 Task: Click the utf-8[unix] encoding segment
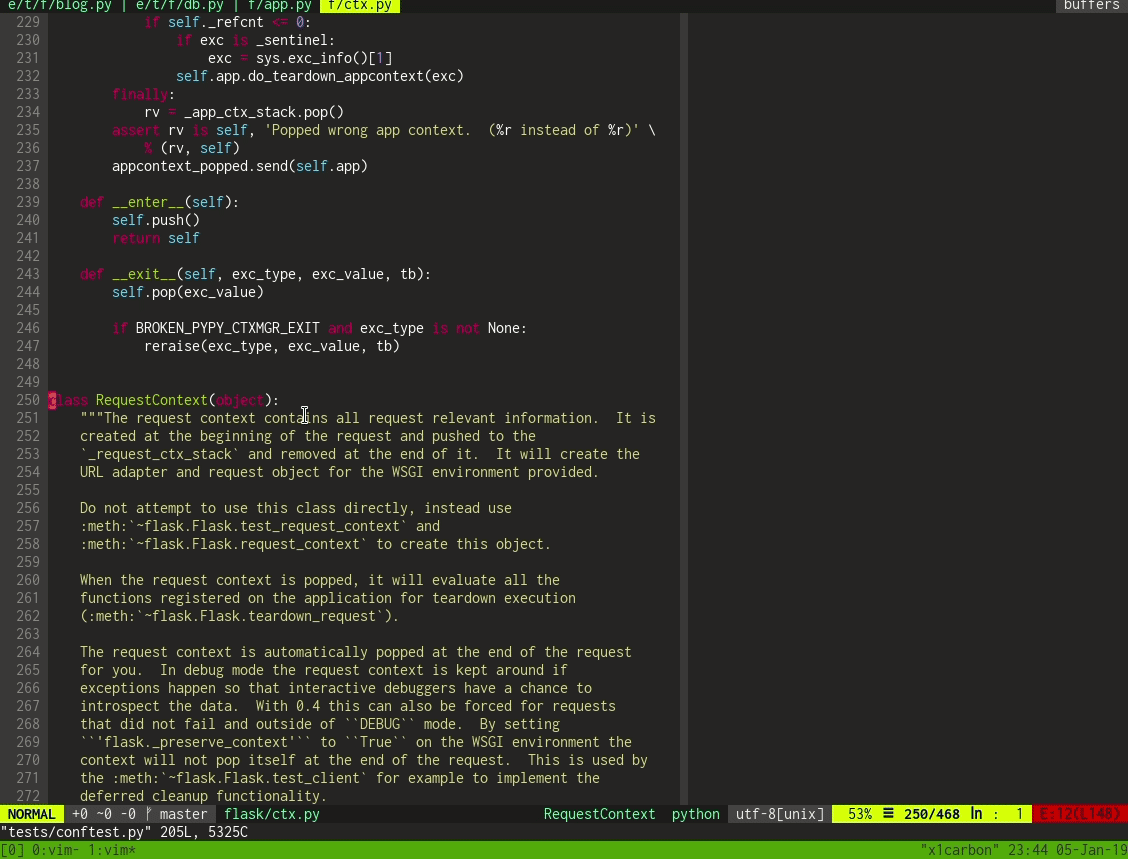[778, 814]
